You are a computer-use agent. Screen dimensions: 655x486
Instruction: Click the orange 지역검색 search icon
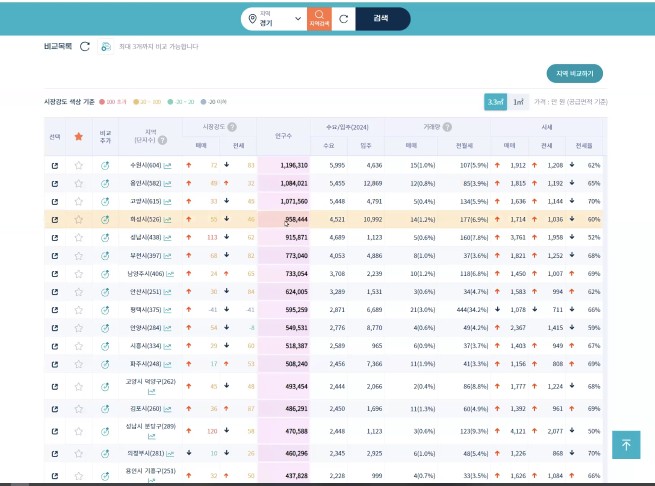point(319,18)
